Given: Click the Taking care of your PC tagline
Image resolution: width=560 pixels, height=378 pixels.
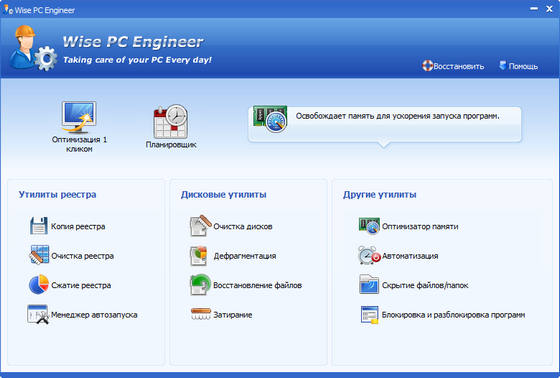Looking at the screenshot, I should coord(138,60).
